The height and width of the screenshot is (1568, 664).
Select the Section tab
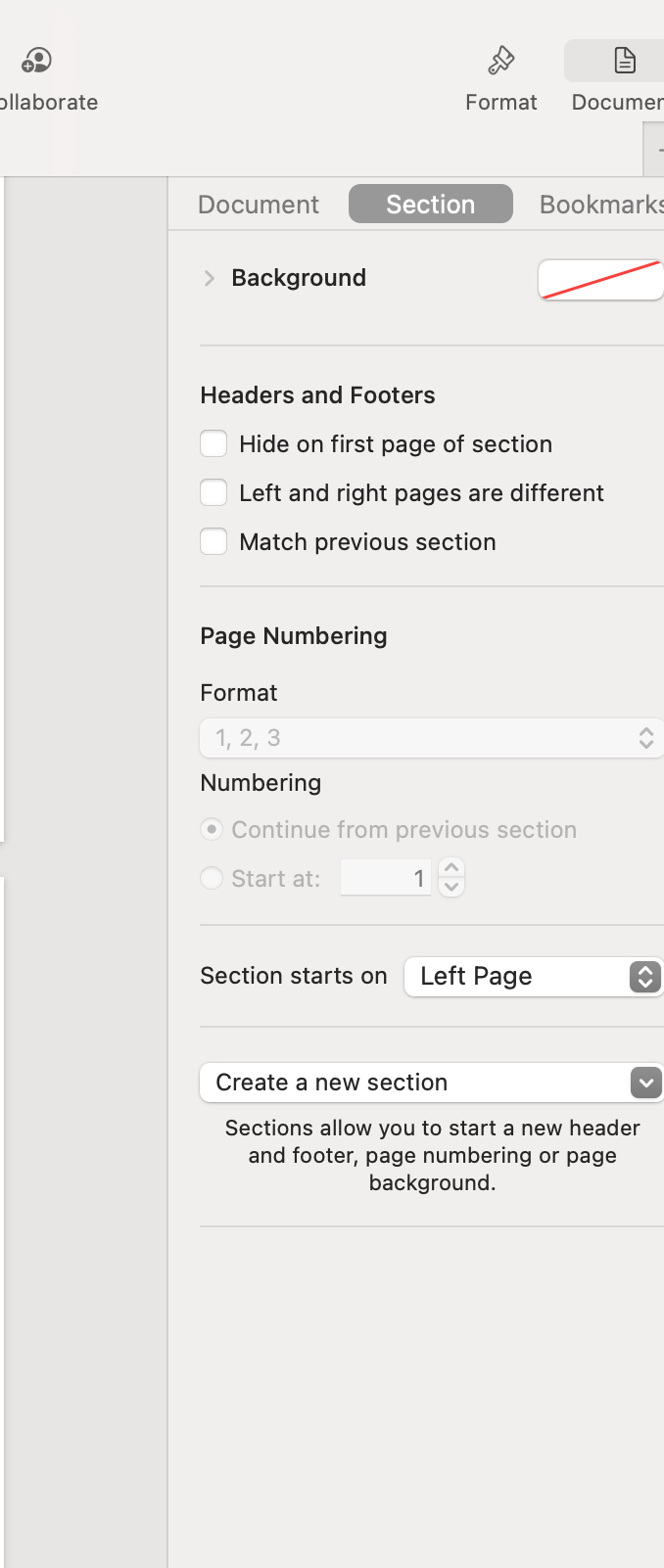pyautogui.click(x=430, y=205)
